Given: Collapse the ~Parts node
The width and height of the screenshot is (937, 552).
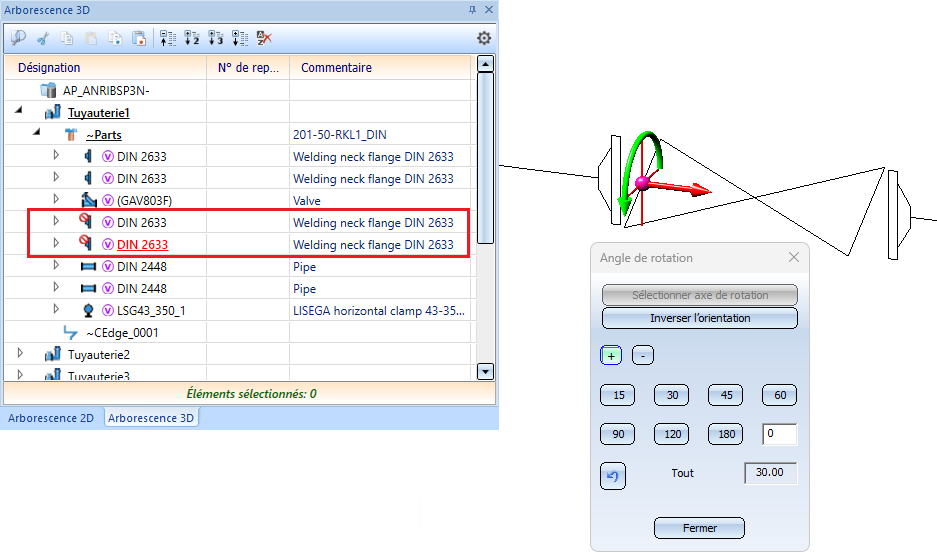Looking at the screenshot, I should tap(38, 133).
